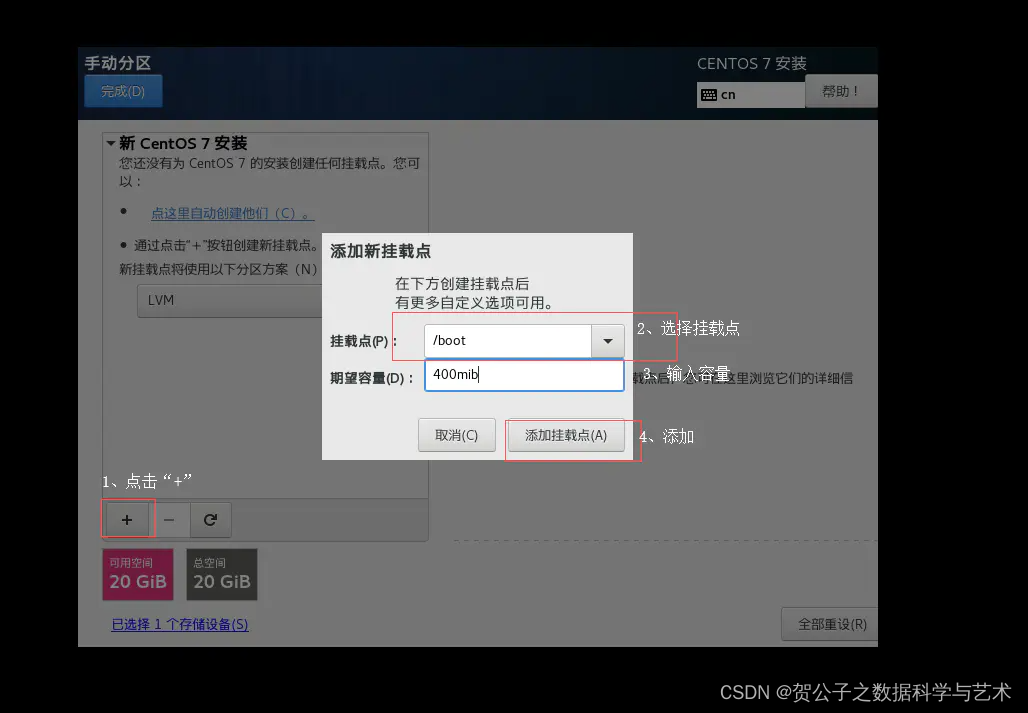
Task: Click the CENTOS 7 安装 title text
Action: [751, 64]
